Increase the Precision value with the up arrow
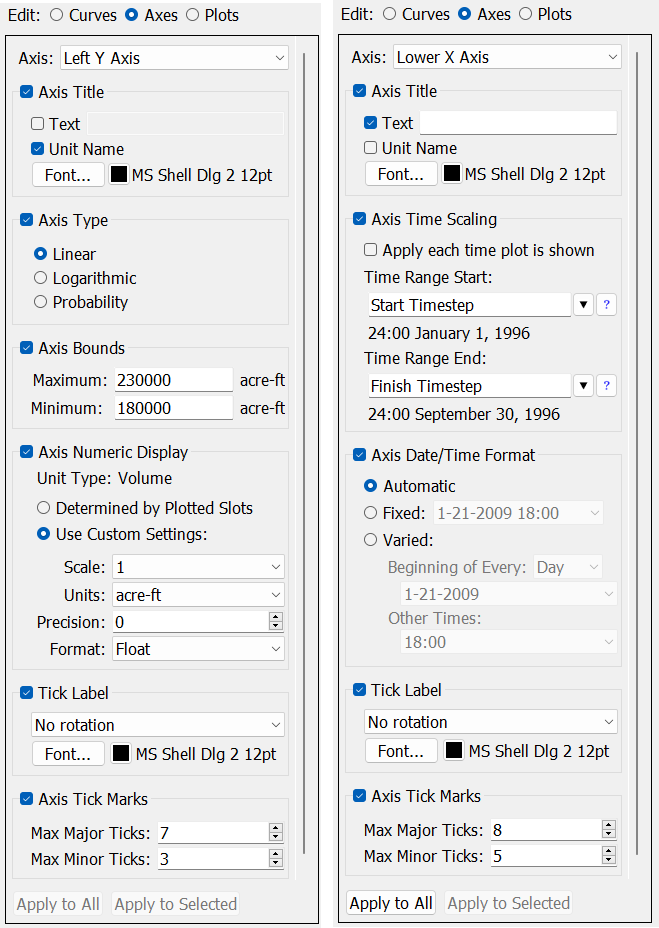This screenshot has height=928, width=659. [x=276, y=617]
